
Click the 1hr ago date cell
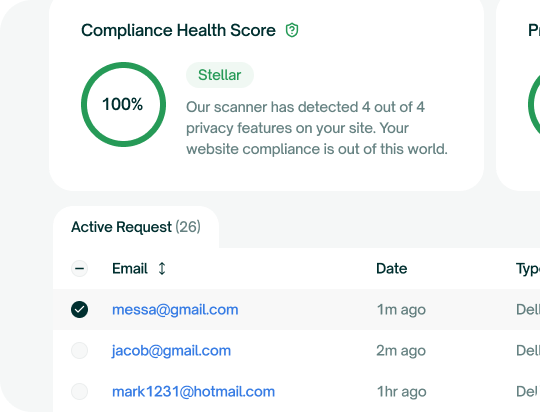tap(402, 392)
